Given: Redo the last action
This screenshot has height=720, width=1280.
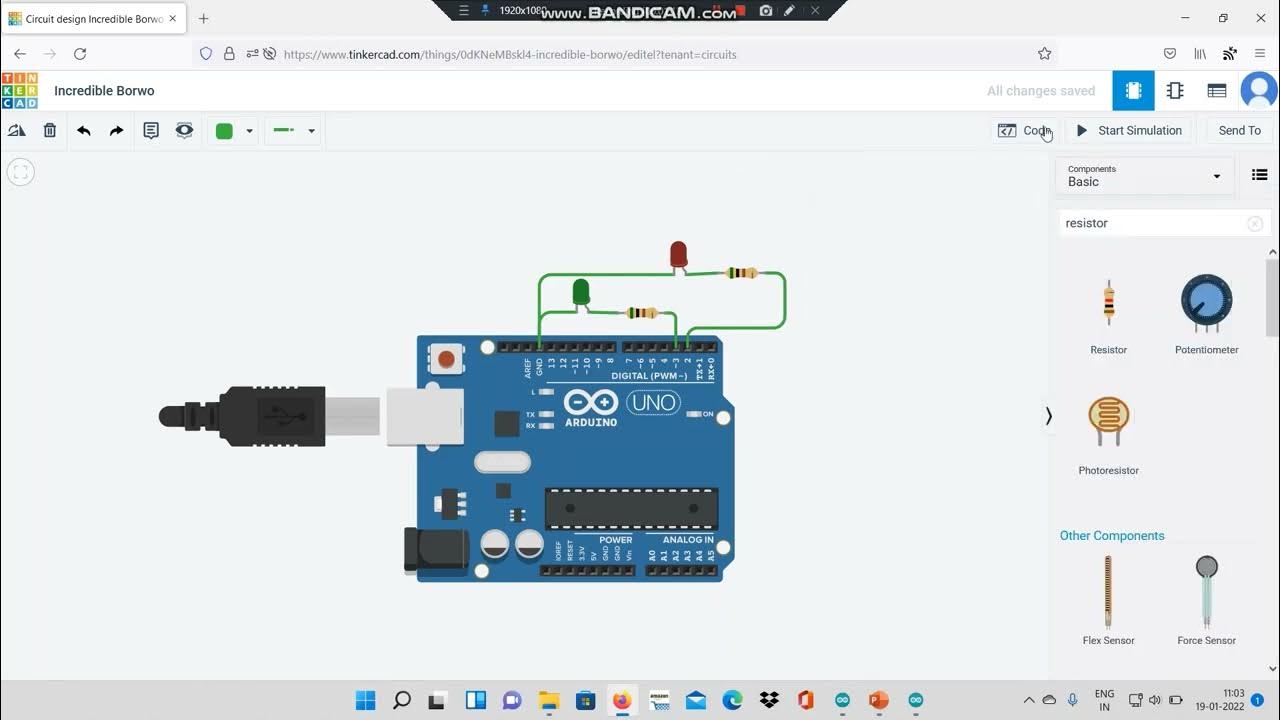Looking at the screenshot, I should [117, 130].
